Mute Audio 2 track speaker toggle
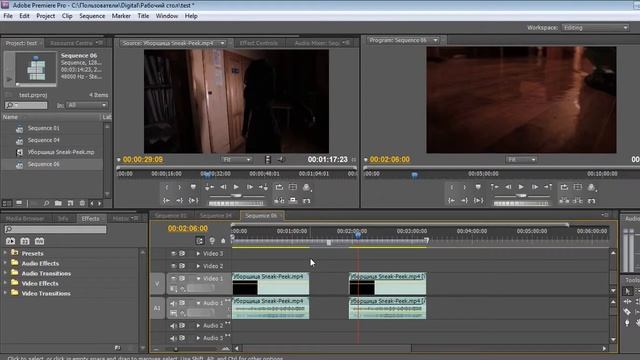 tap(173, 326)
